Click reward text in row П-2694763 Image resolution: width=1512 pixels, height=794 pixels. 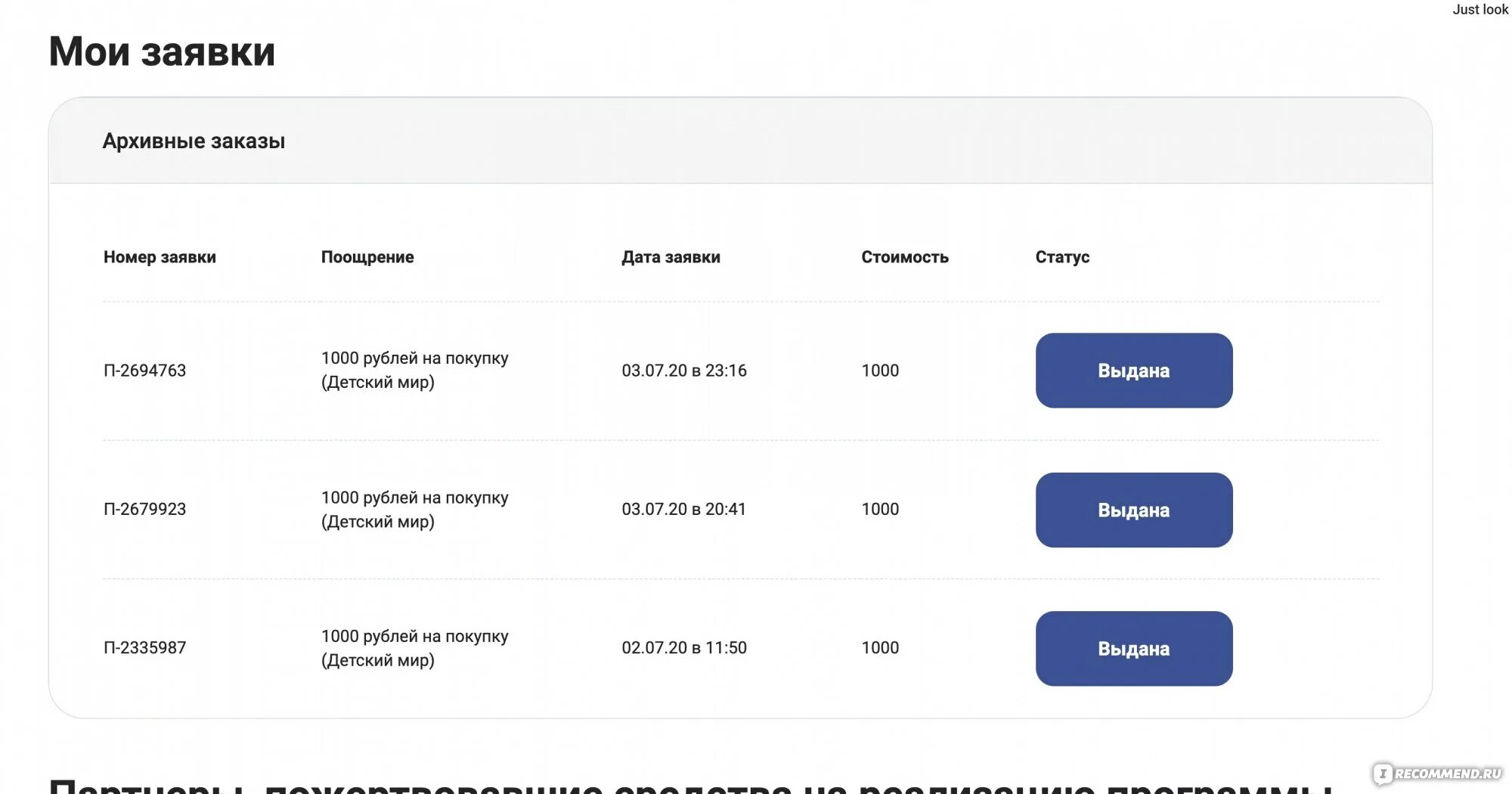click(x=414, y=370)
